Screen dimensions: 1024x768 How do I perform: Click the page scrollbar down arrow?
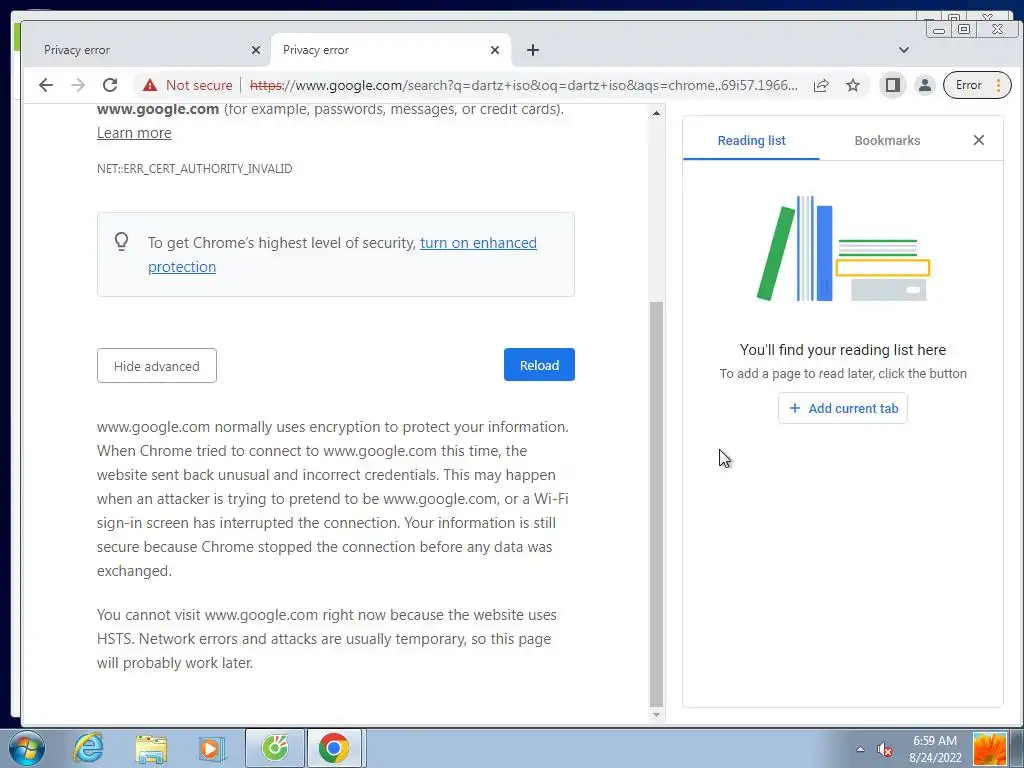coord(656,715)
